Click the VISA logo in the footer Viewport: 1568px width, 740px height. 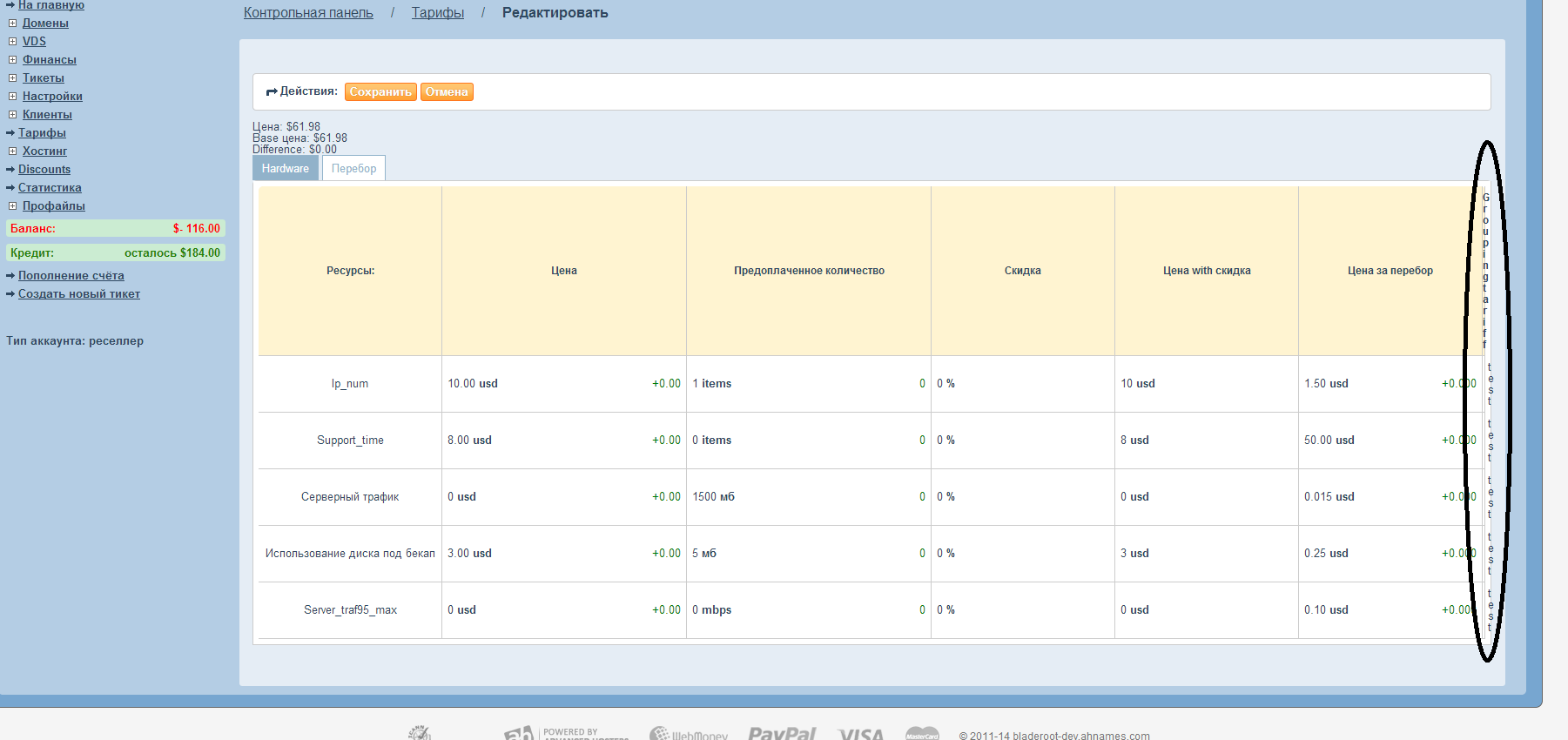click(860, 734)
